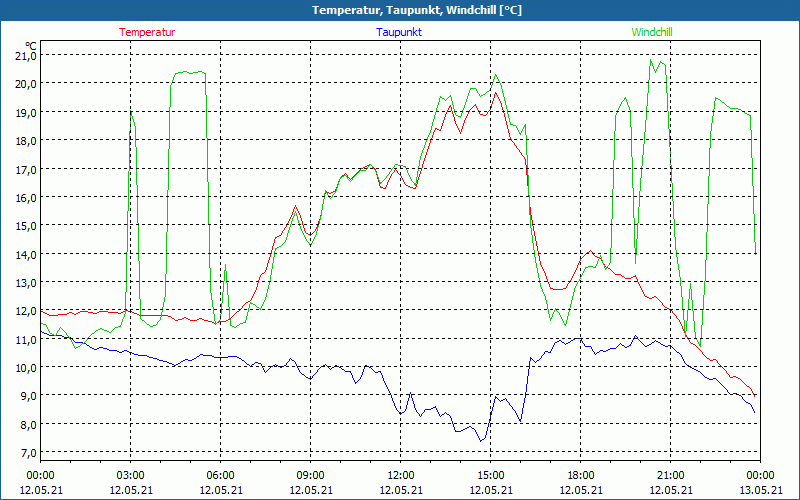800x500 pixels.
Task: Click the 12.05.21 date under 15:00
Action: click(491, 490)
